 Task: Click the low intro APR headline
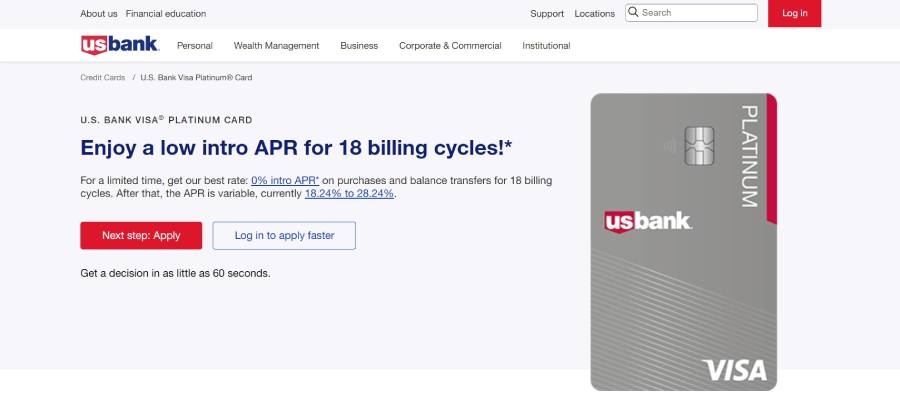tap(296, 148)
